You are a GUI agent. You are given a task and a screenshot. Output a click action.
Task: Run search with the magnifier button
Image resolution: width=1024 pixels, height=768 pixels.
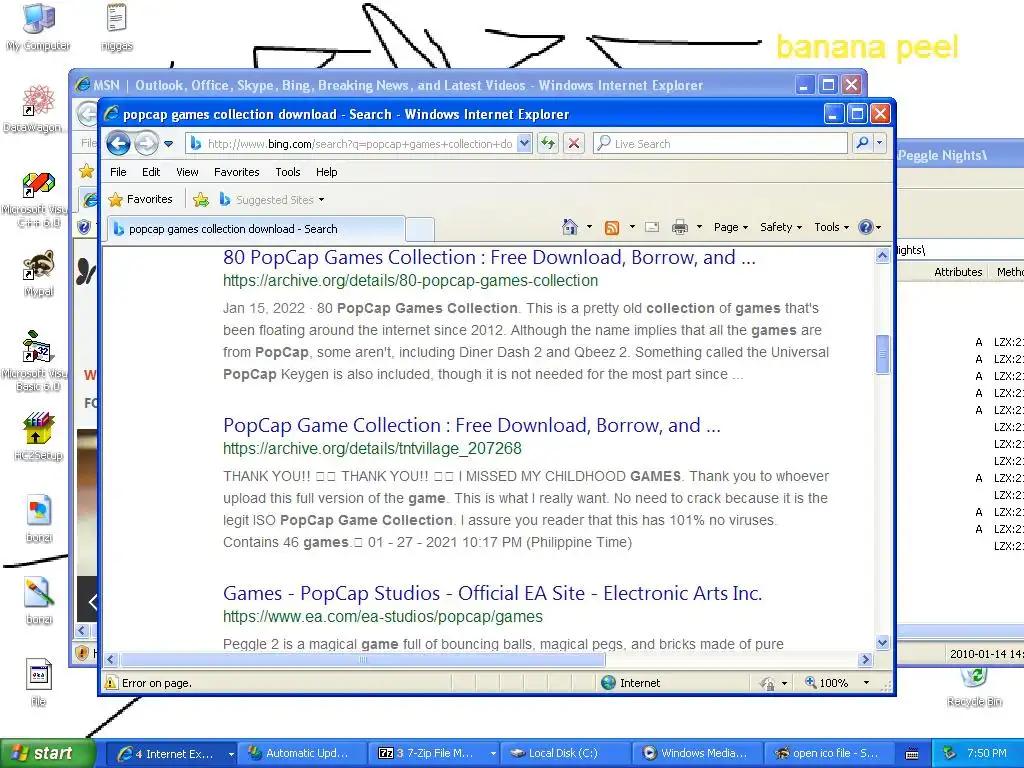[862, 143]
